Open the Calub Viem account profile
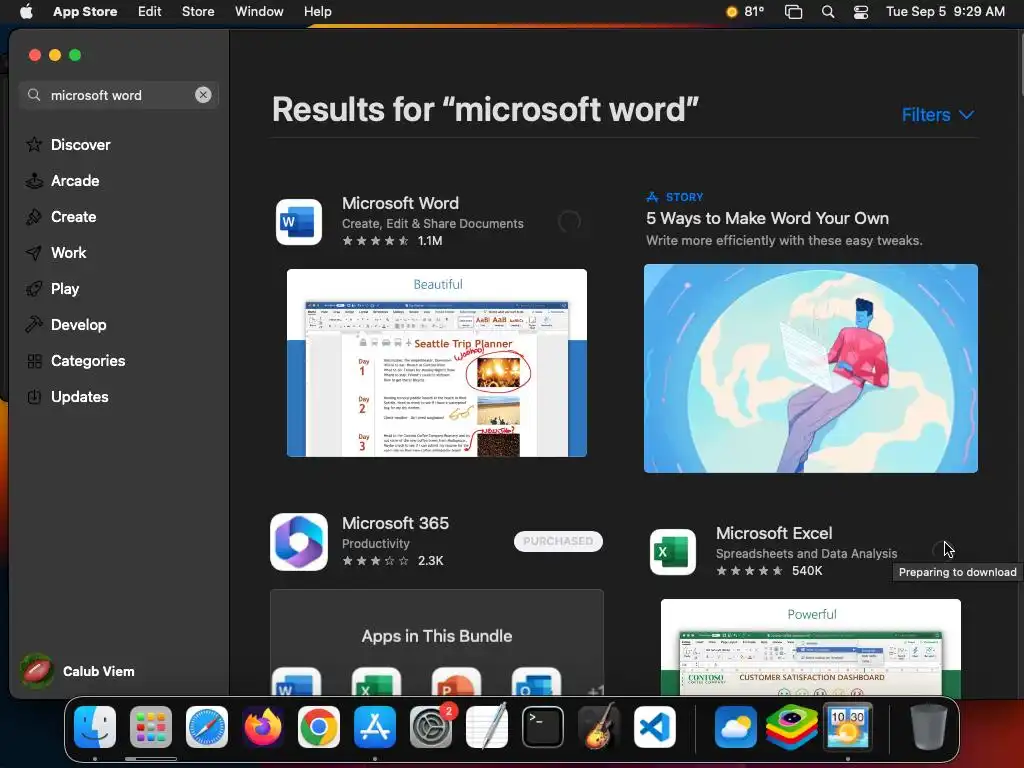The width and height of the screenshot is (1024, 768). point(77,671)
